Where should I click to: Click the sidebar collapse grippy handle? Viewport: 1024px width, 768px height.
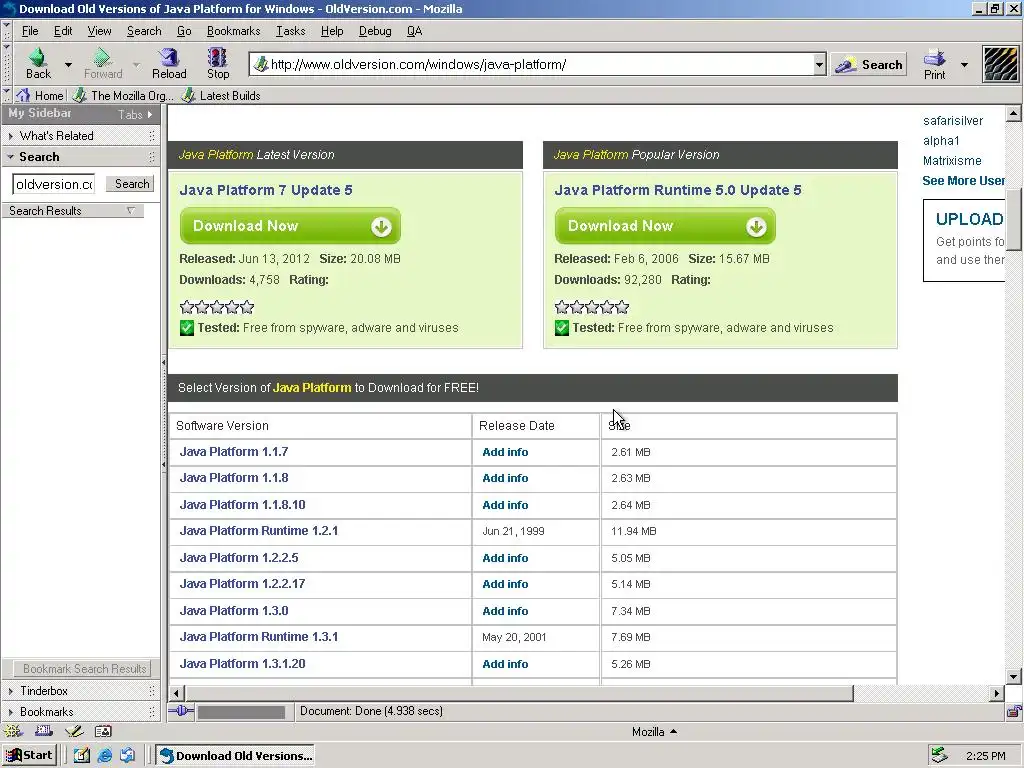point(163,413)
